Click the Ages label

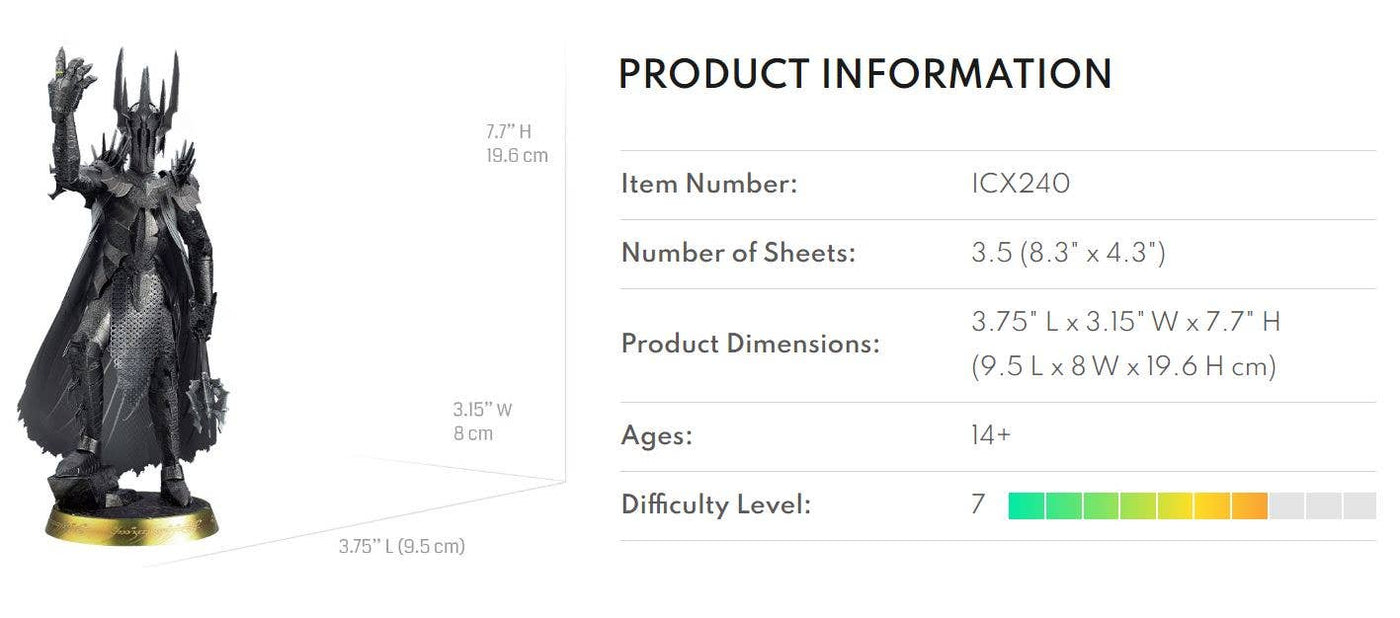coord(656,436)
